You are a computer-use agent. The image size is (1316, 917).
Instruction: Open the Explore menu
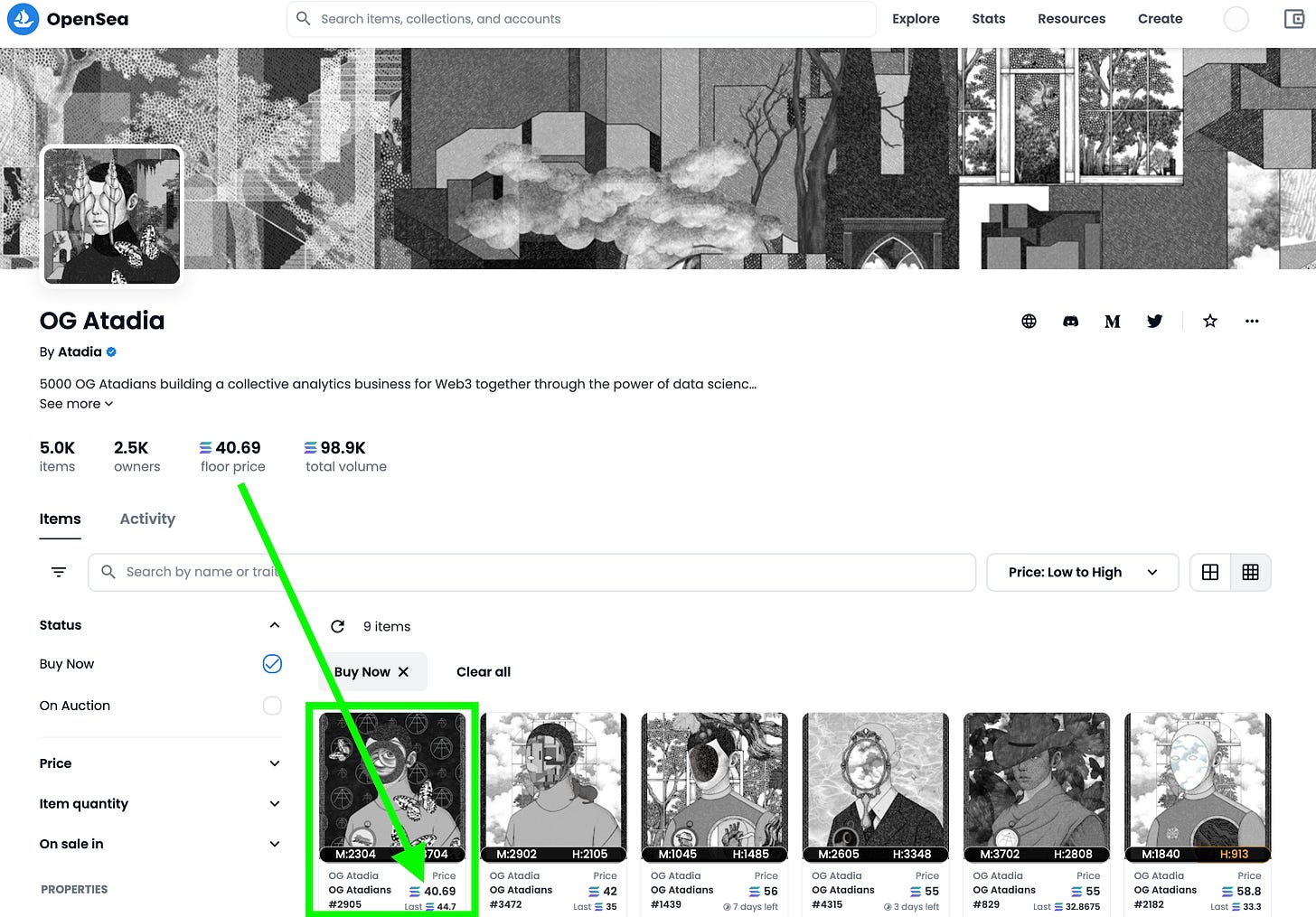pos(916,19)
